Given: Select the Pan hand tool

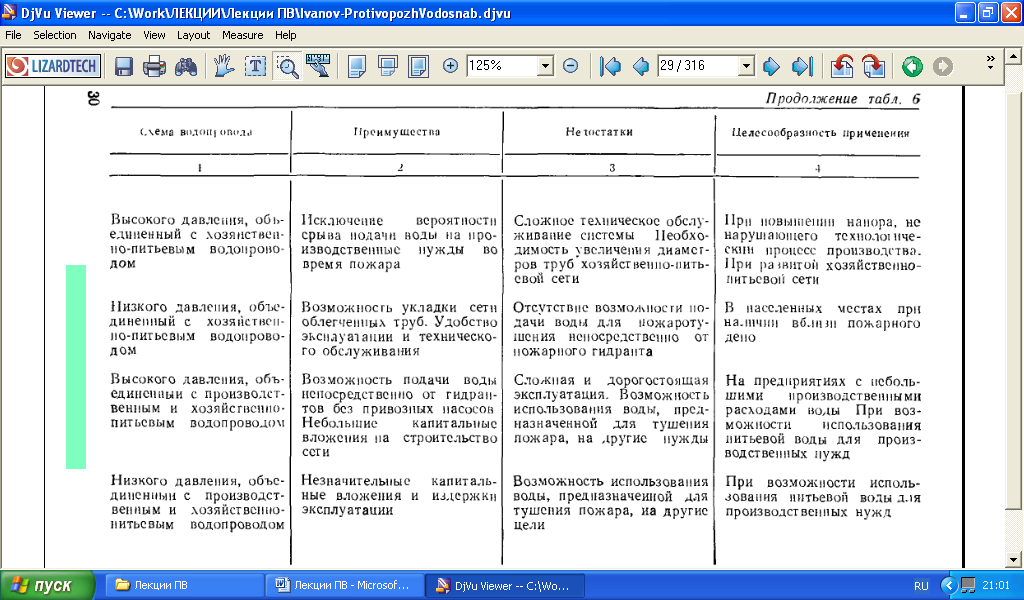Looking at the screenshot, I should [223, 66].
